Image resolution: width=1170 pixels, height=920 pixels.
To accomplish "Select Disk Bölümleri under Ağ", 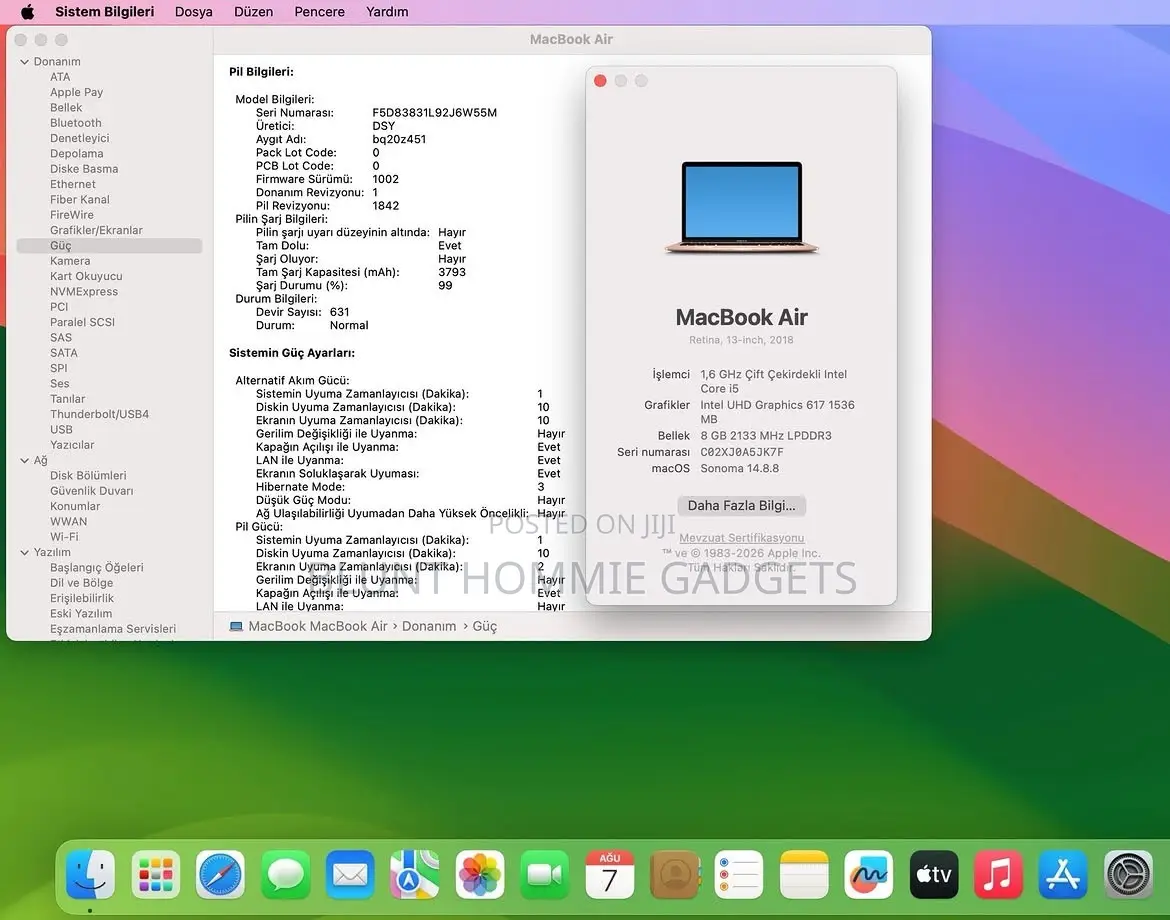I will [88, 475].
